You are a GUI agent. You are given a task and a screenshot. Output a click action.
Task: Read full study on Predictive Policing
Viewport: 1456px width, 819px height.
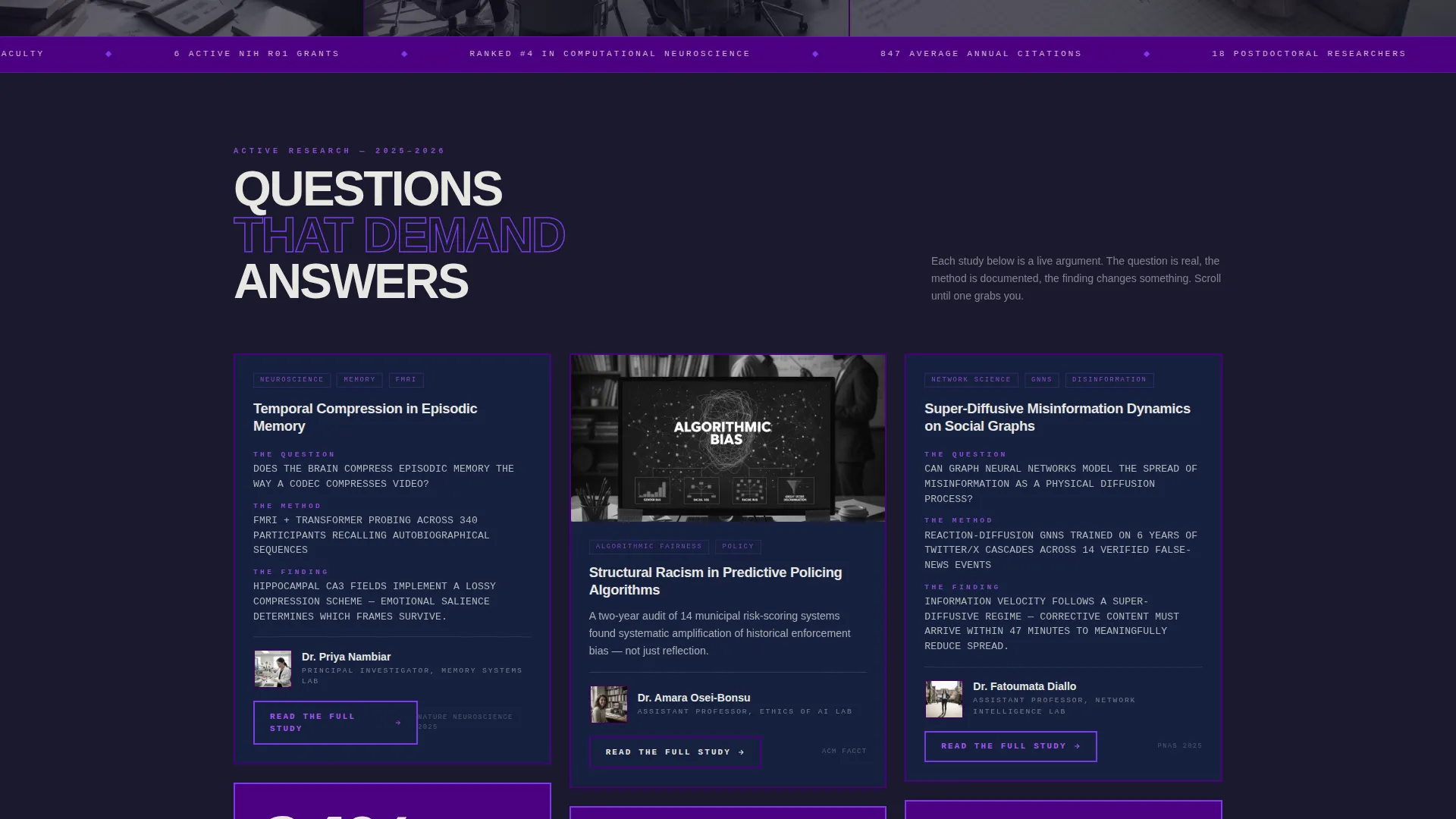(x=675, y=752)
